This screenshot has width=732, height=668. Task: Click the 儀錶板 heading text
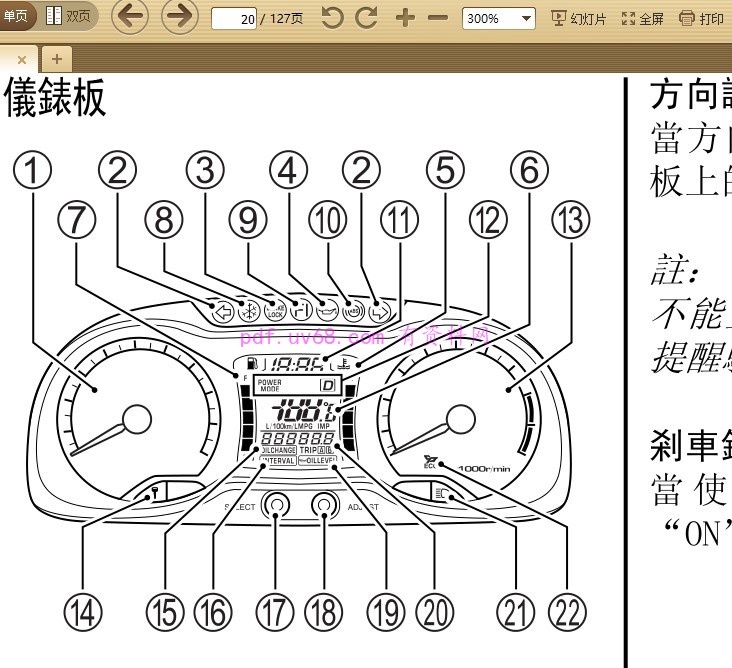point(56,100)
